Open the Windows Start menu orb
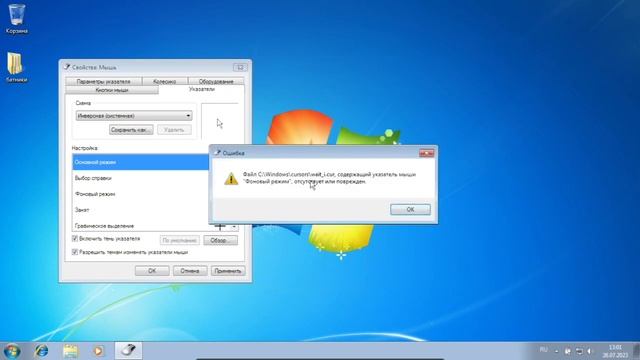640x360 pixels. 12,351
